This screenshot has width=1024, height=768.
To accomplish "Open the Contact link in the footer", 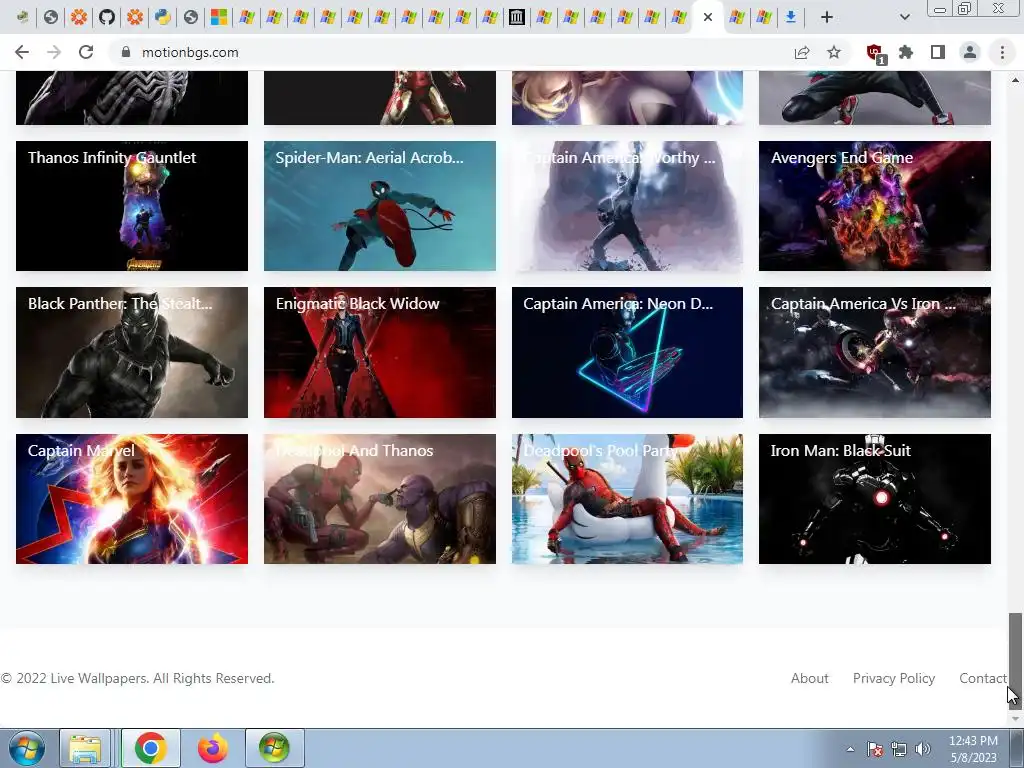I will (x=982, y=679).
